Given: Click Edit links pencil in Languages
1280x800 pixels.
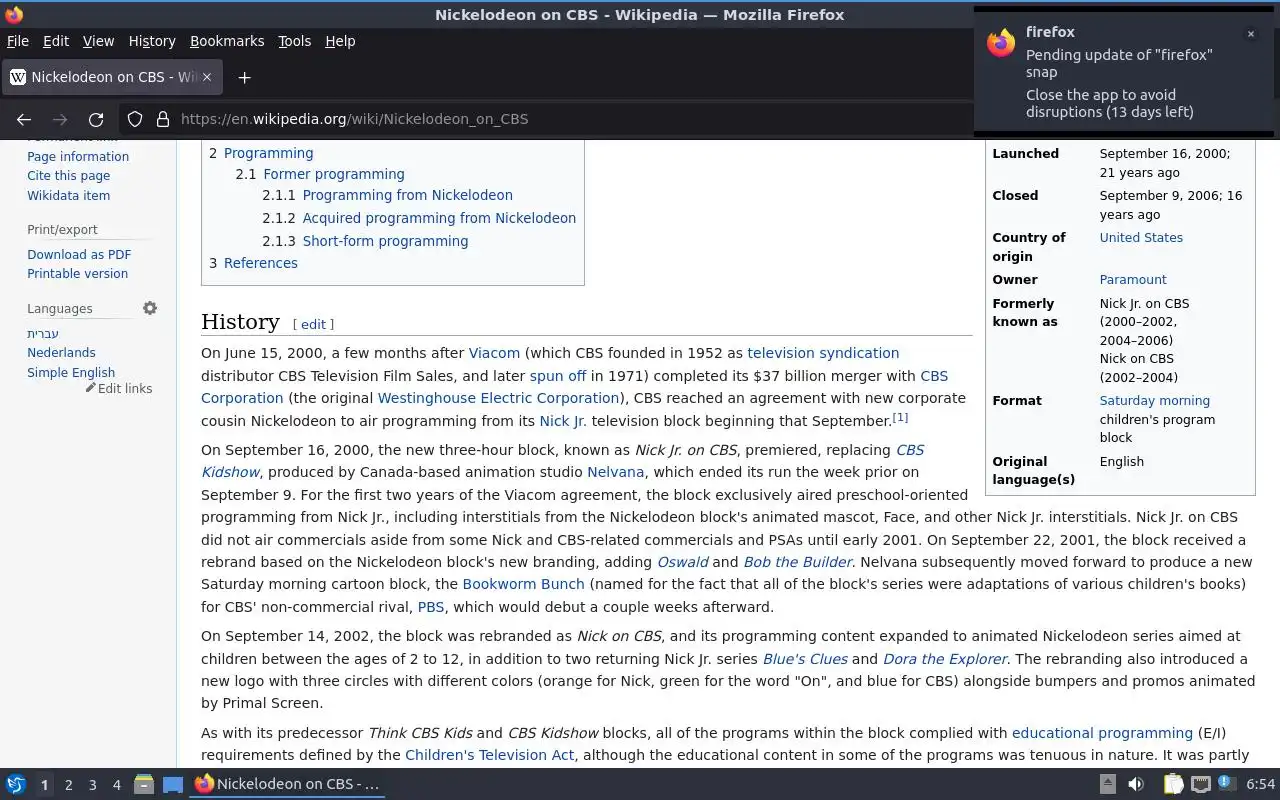Looking at the screenshot, I should coord(119,388).
